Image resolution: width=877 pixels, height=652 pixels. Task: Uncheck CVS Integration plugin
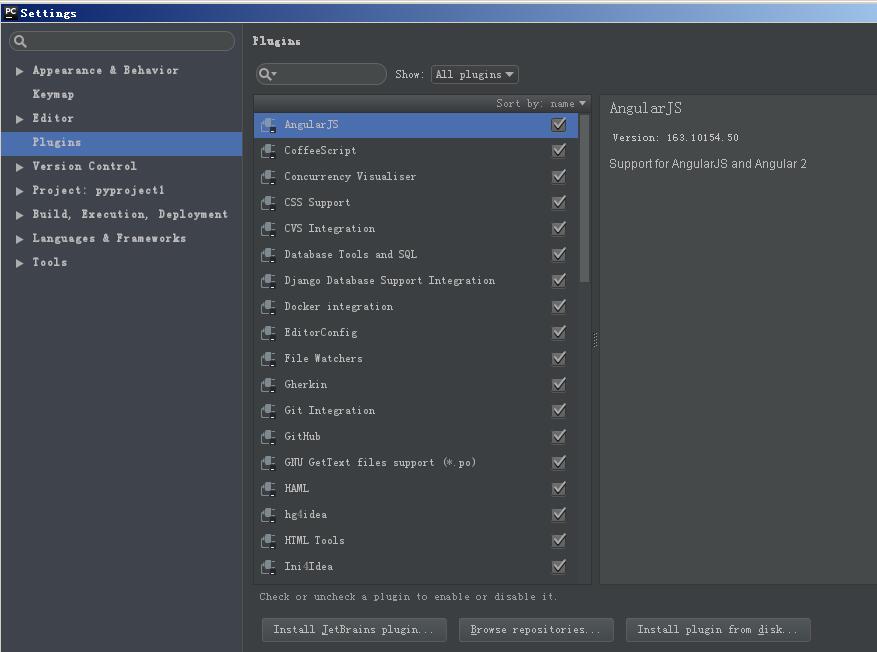point(559,229)
